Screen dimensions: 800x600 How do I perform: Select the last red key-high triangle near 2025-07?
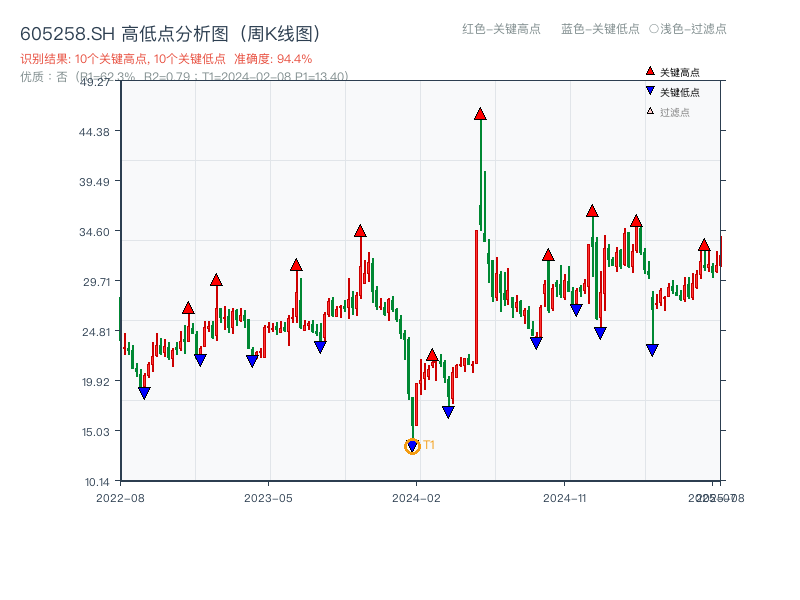tap(704, 245)
